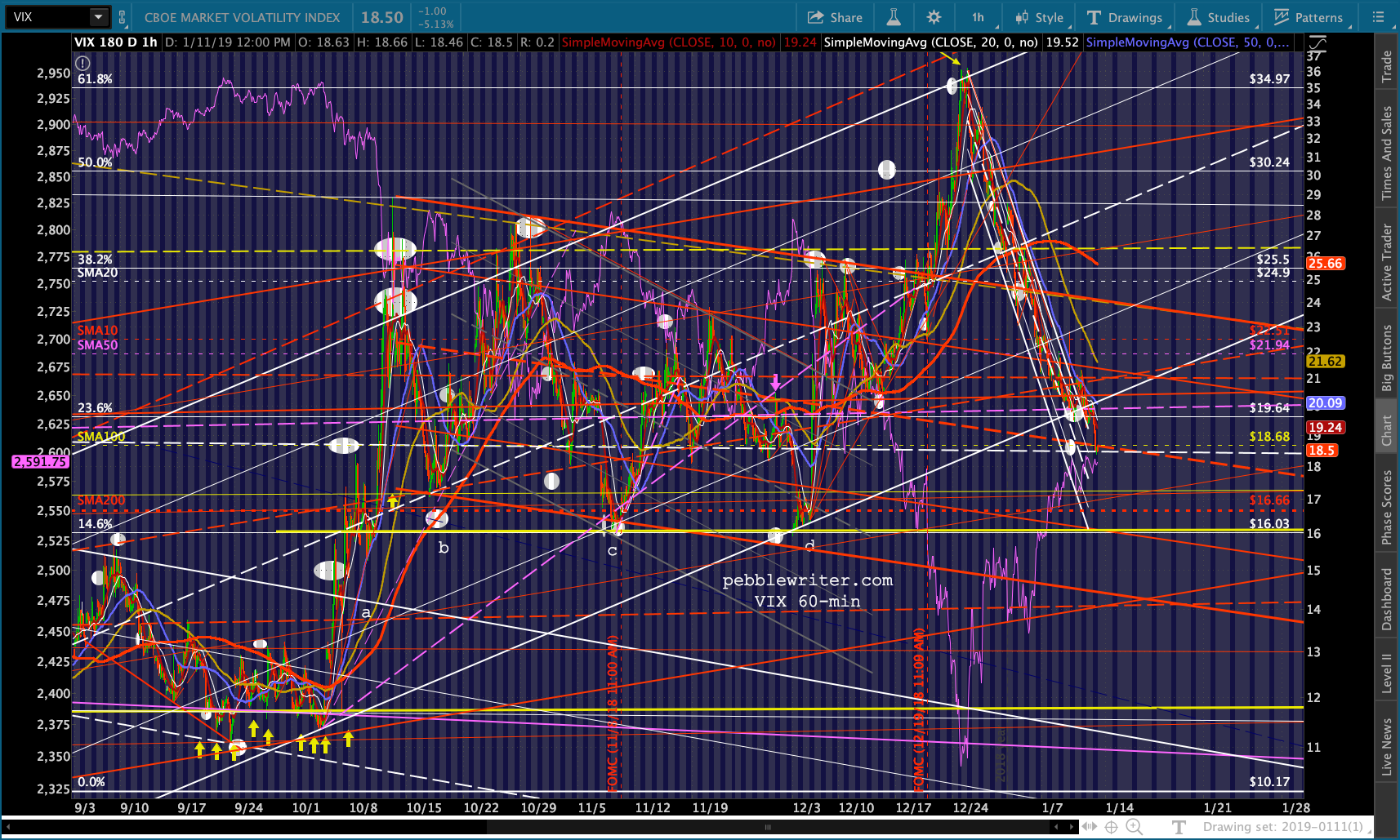Screen dimensions: 1400x840
Task: Click the curve icon above price axis
Action: click(1317, 42)
